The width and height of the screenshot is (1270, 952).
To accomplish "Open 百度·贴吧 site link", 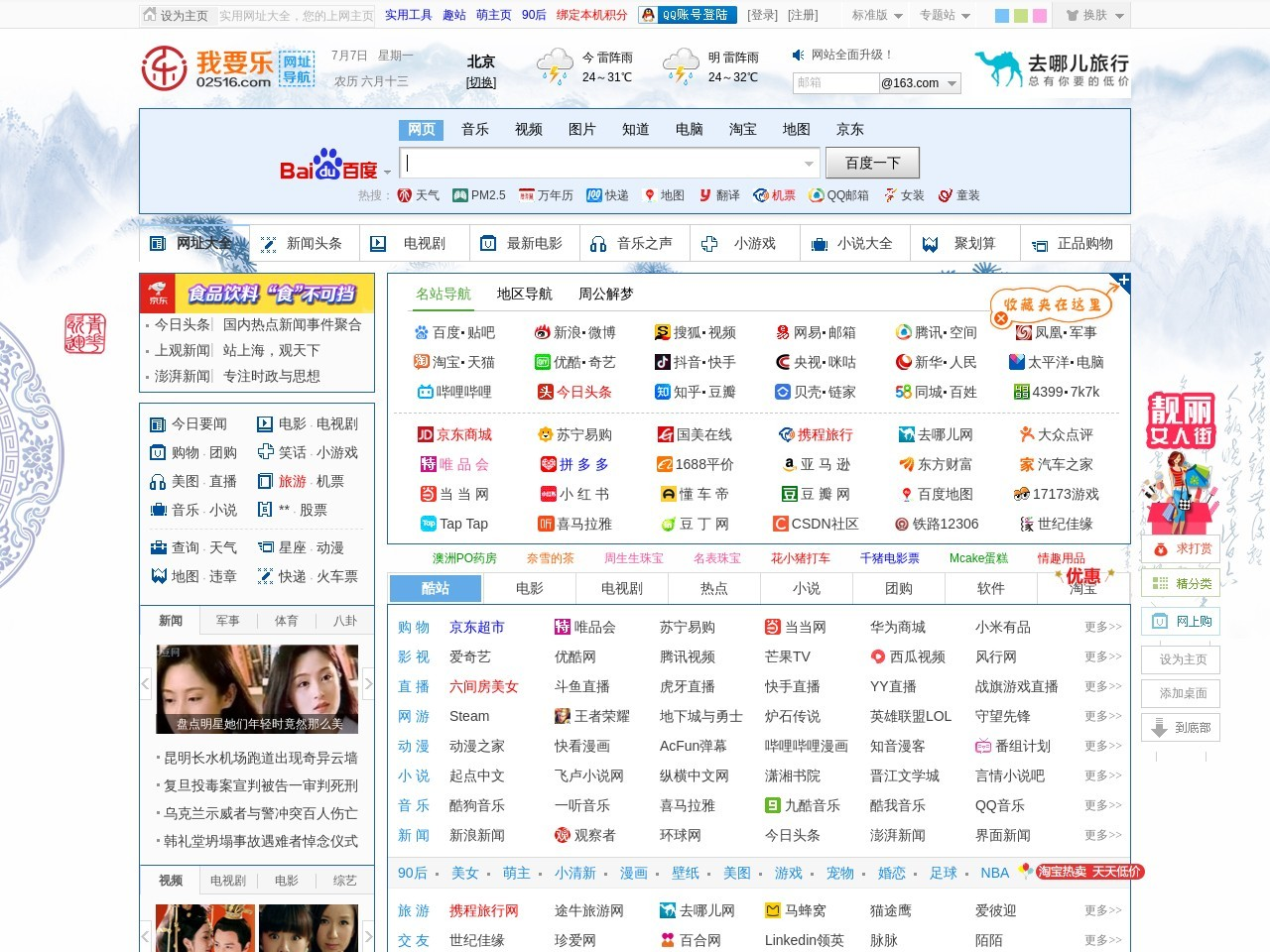I will [x=454, y=332].
